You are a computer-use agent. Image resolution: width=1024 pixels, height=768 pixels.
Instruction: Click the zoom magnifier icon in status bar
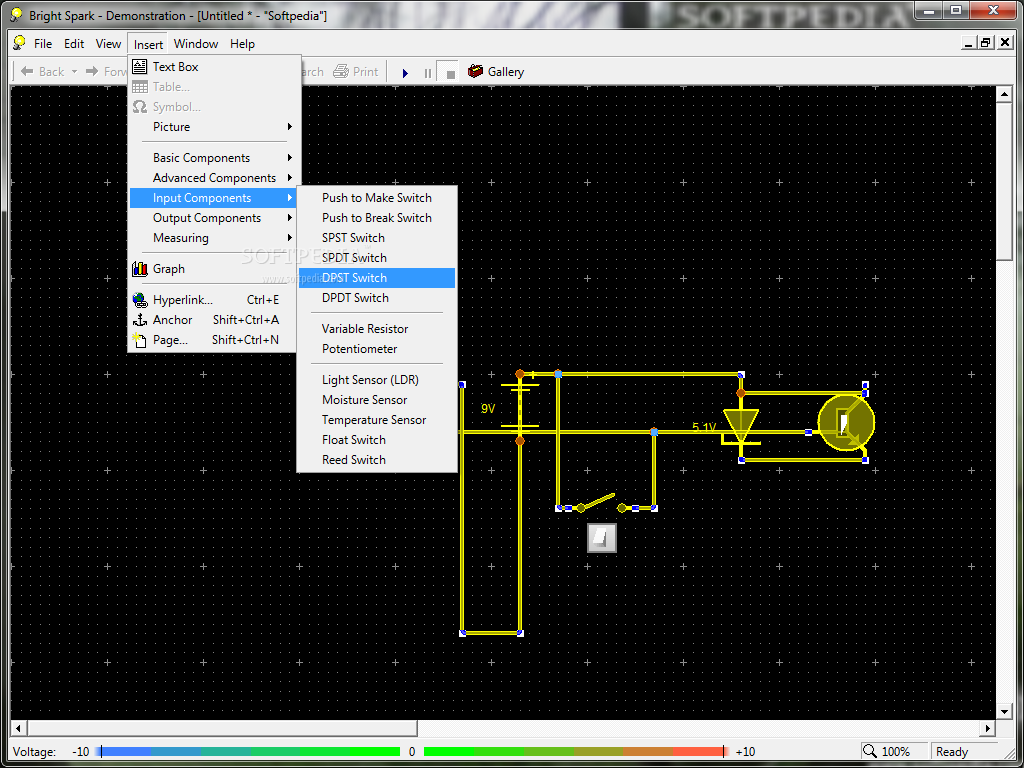point(869,751)
